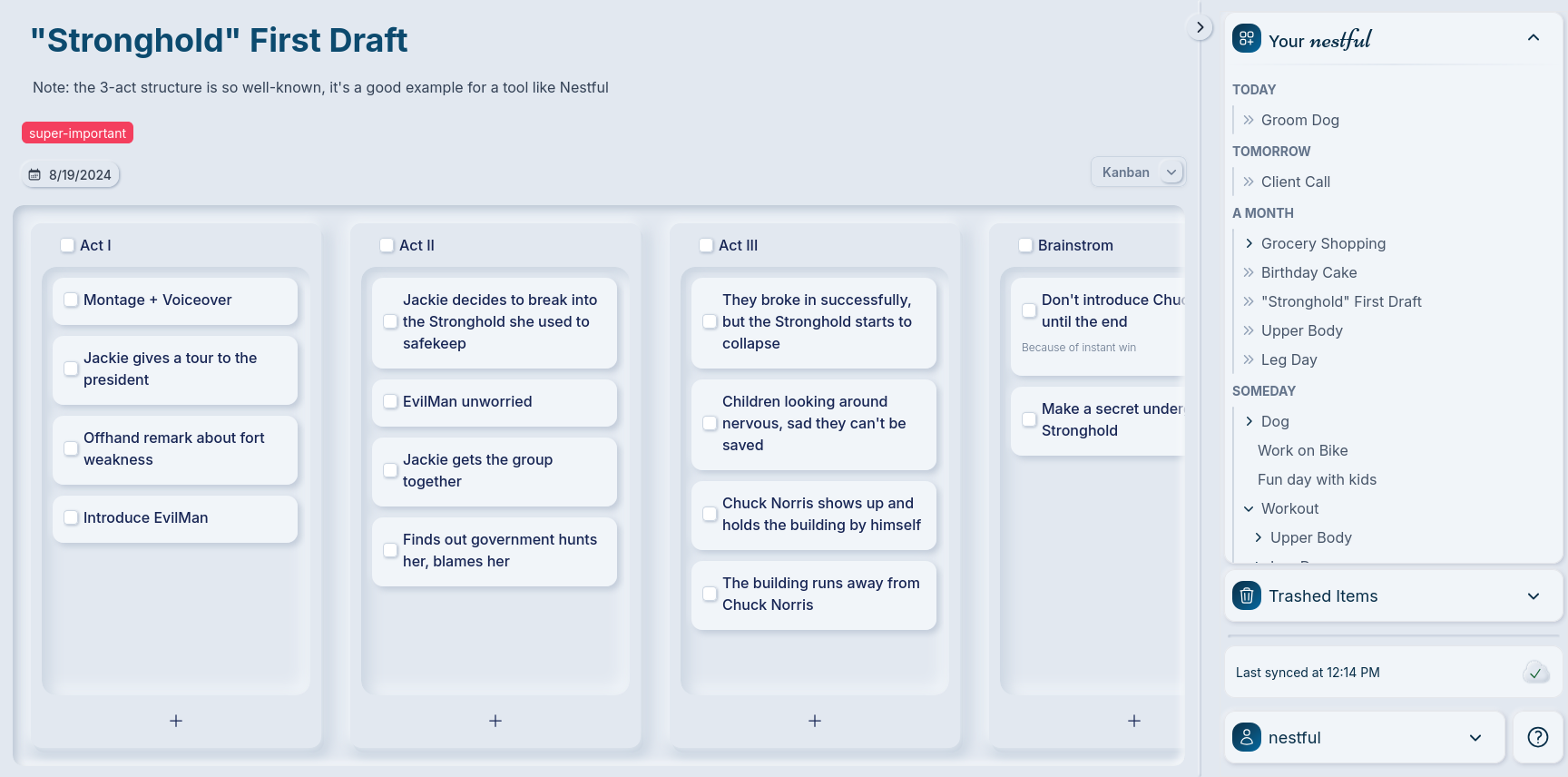Add a card to Act I column

click(x=176, y=721)
